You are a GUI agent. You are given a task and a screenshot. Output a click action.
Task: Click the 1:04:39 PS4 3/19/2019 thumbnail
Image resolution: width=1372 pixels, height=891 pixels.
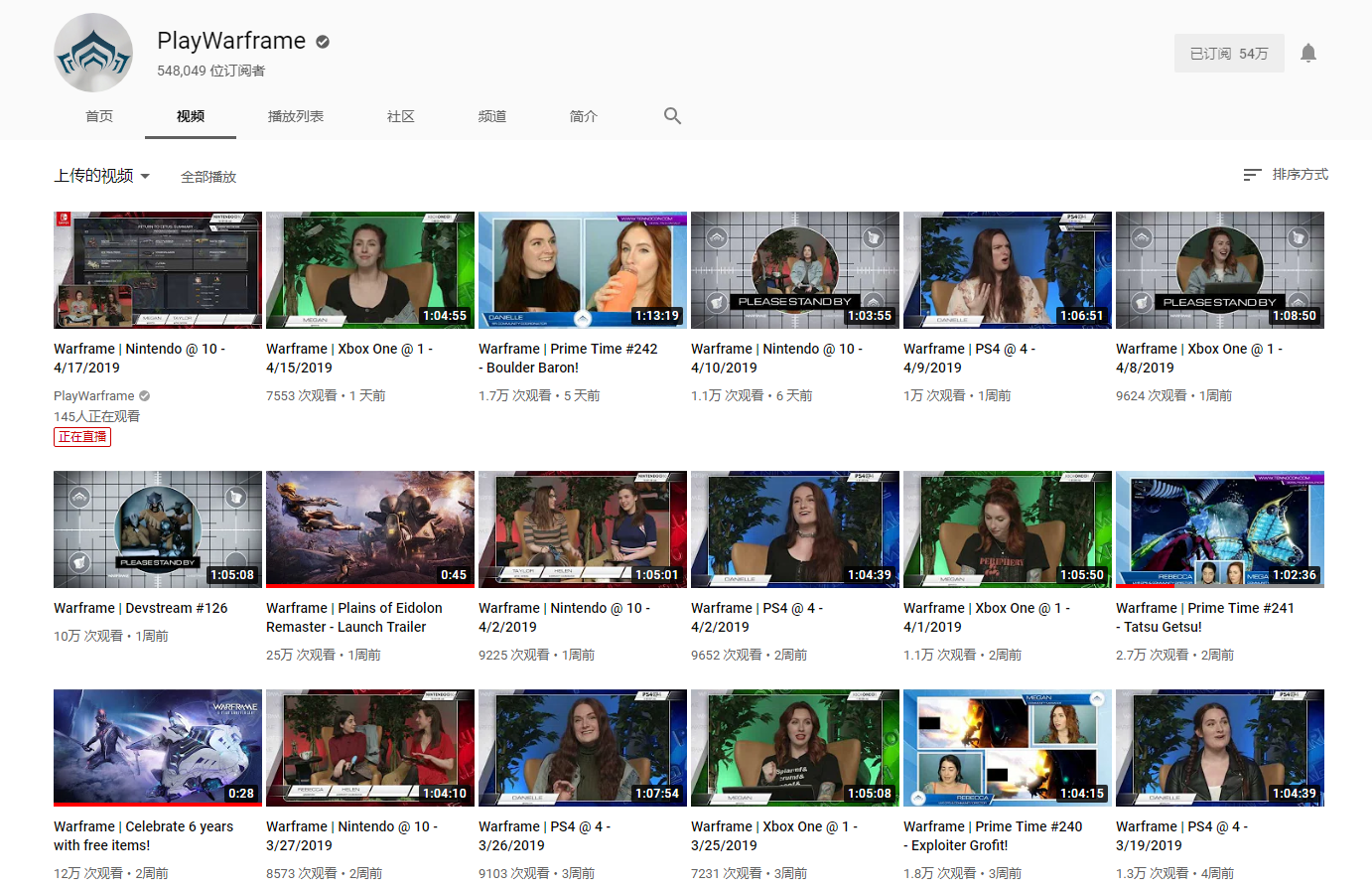click(x=1220, y=748)
